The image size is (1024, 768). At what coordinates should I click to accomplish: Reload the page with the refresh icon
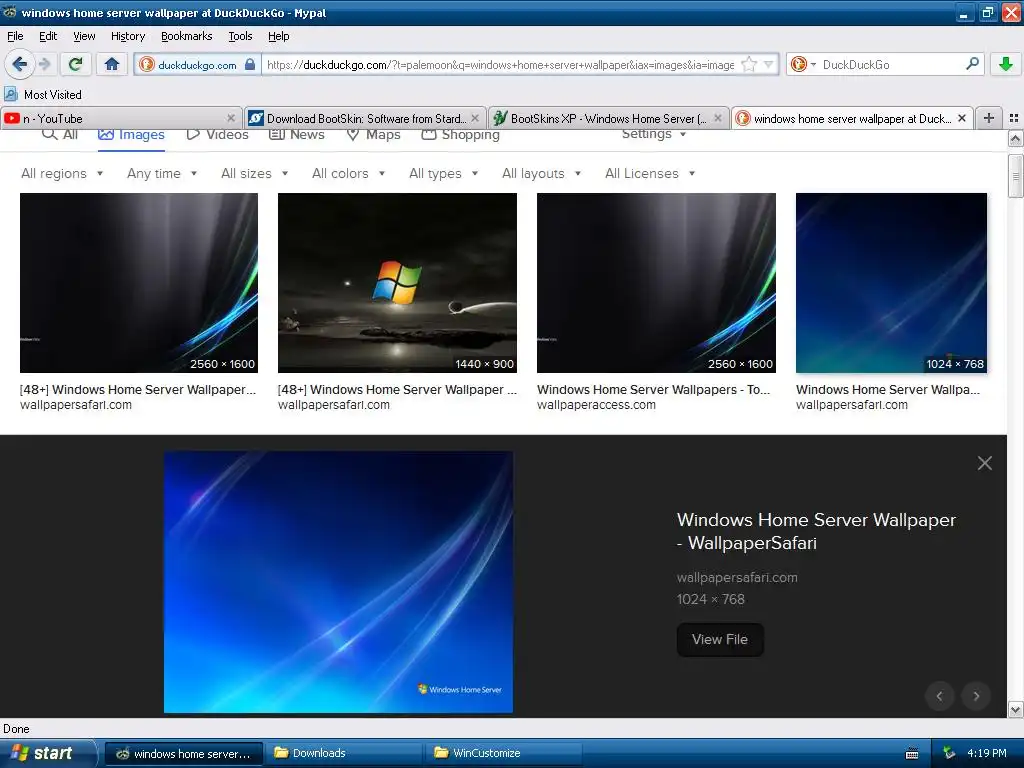[x=76, y=64]
